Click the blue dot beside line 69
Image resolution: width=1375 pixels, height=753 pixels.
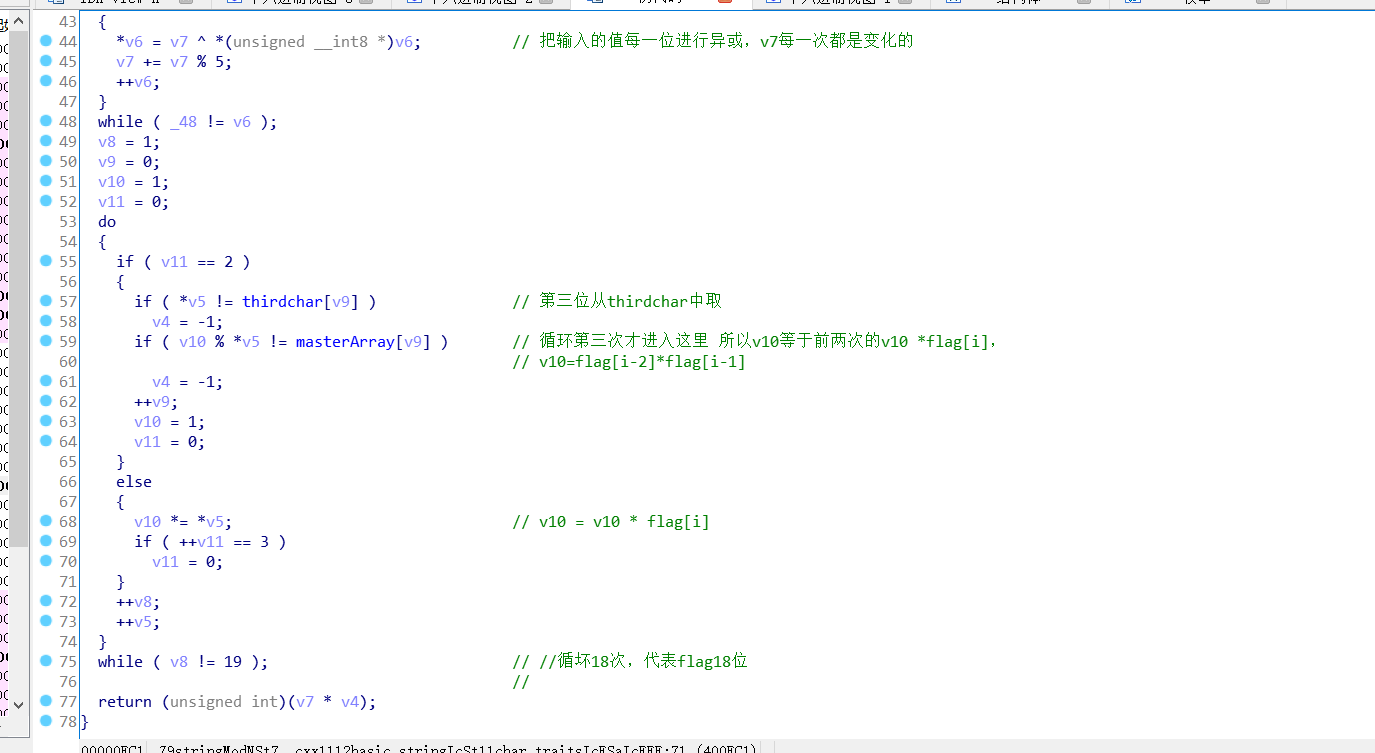(46, 541)
